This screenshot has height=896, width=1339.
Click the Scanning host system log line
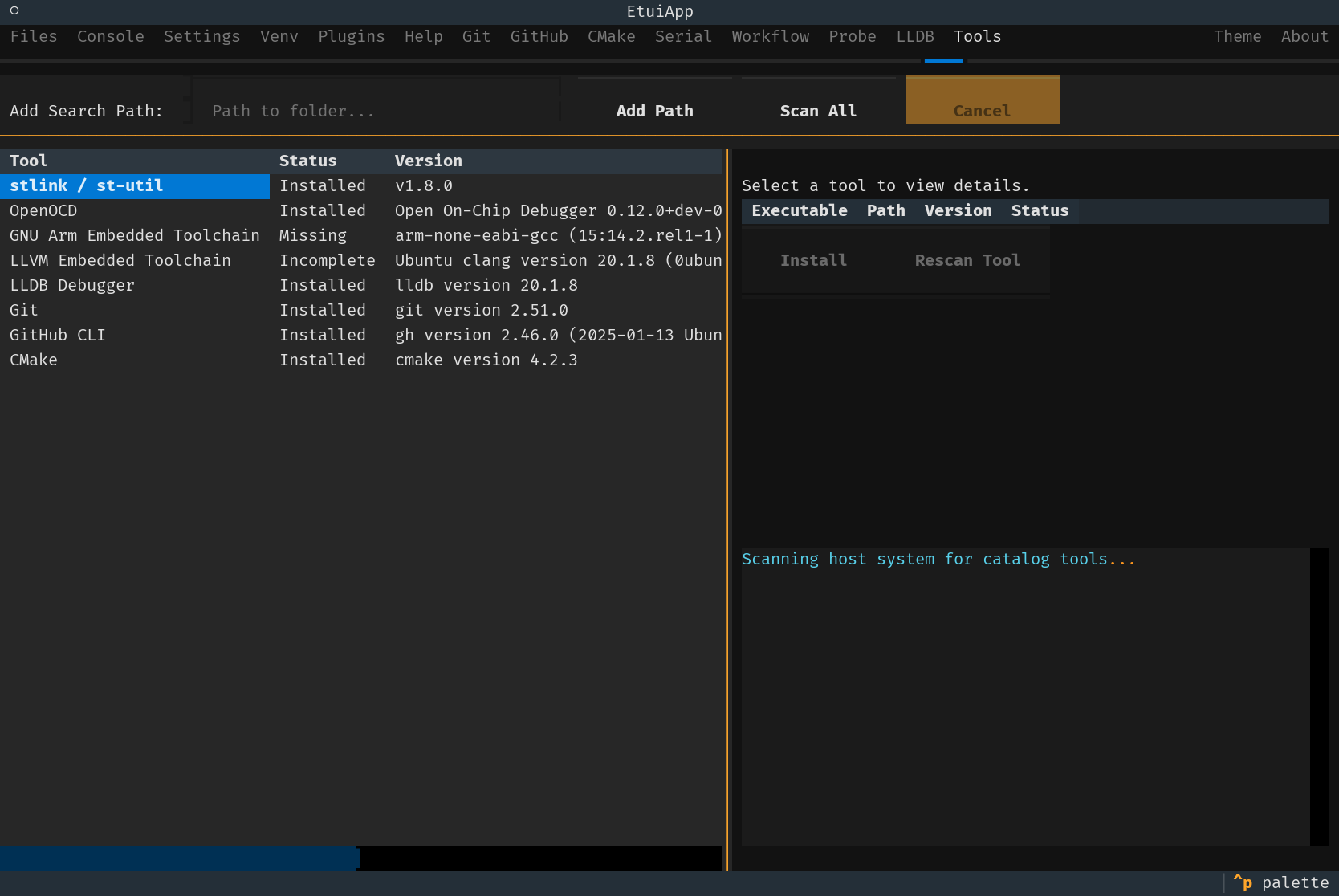pyautogui.click(x=939, y=559)
